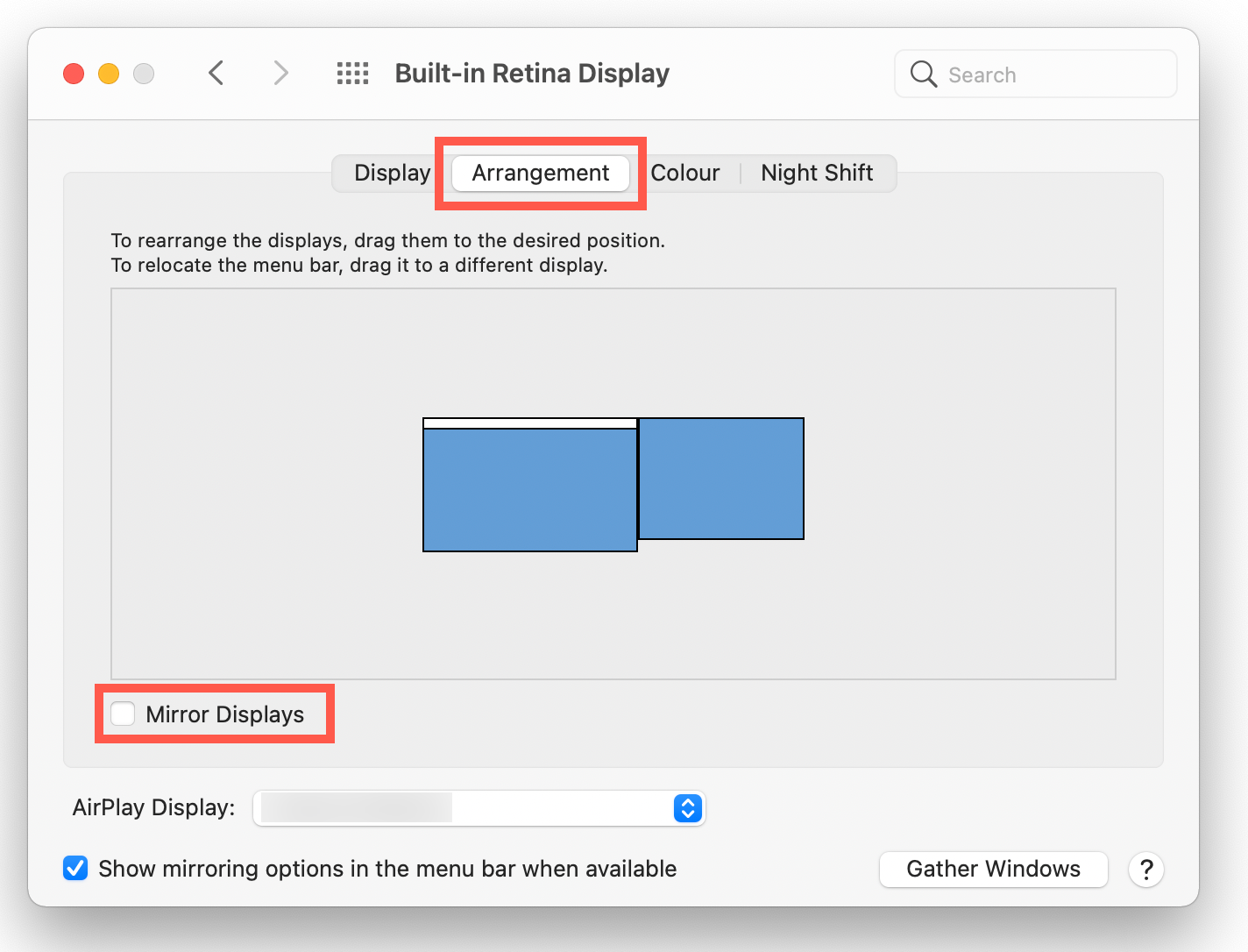Enable the Mirror Displays checkbox
This screenshot has width=1248, height=952.
pos(123,714)
